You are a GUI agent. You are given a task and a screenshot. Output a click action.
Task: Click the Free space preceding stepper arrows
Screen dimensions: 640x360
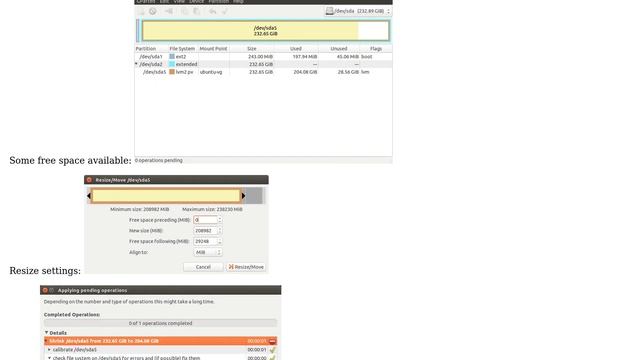click(x=220, y=220)
